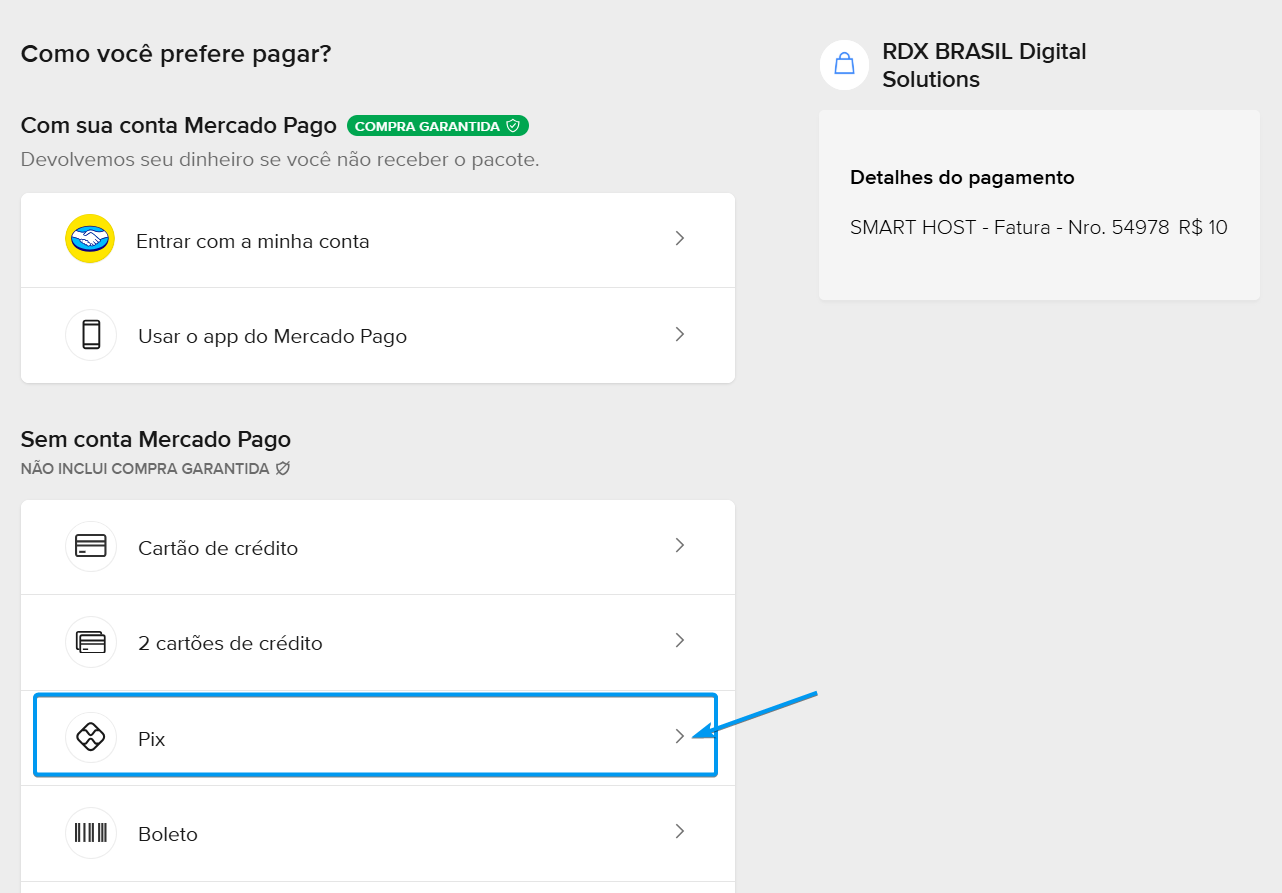Open chevron on Usar o app do Mercado Pago
The width and height of the screenshot is (1282, 893).
point(679,334)
